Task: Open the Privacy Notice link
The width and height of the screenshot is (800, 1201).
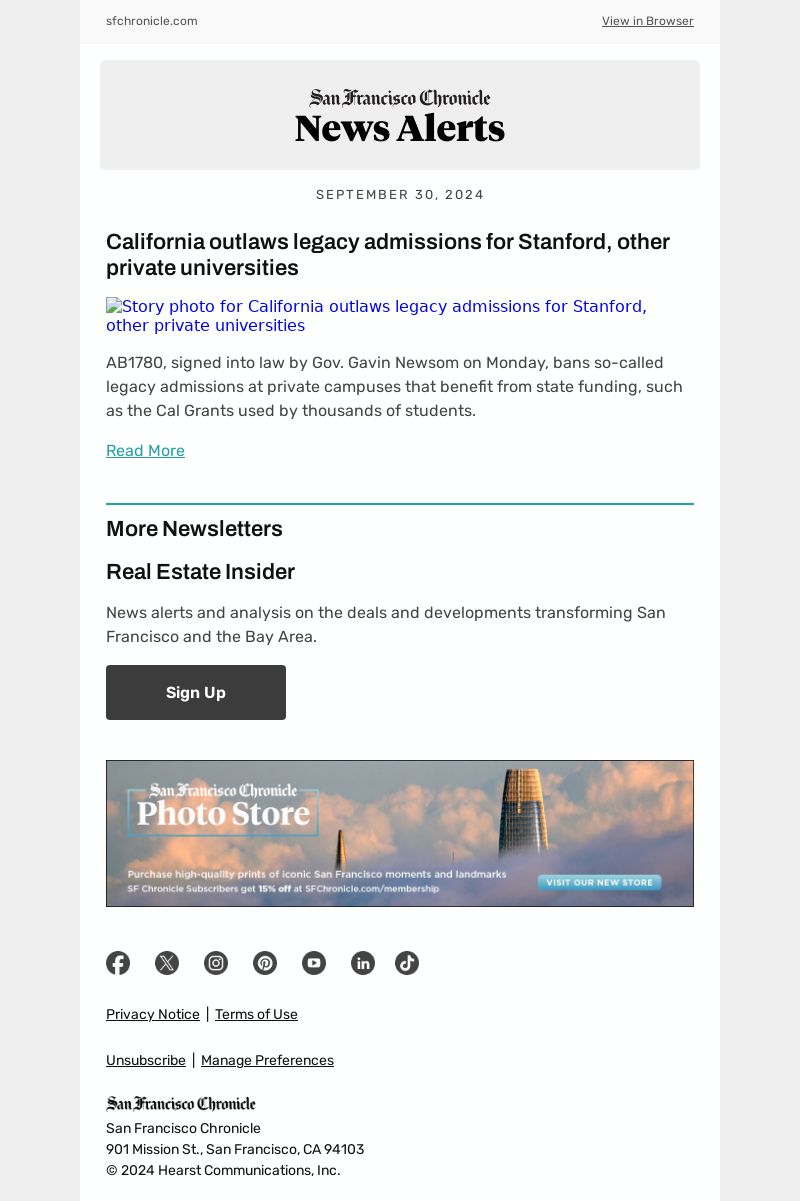Action: click(x=153, y=1014)
